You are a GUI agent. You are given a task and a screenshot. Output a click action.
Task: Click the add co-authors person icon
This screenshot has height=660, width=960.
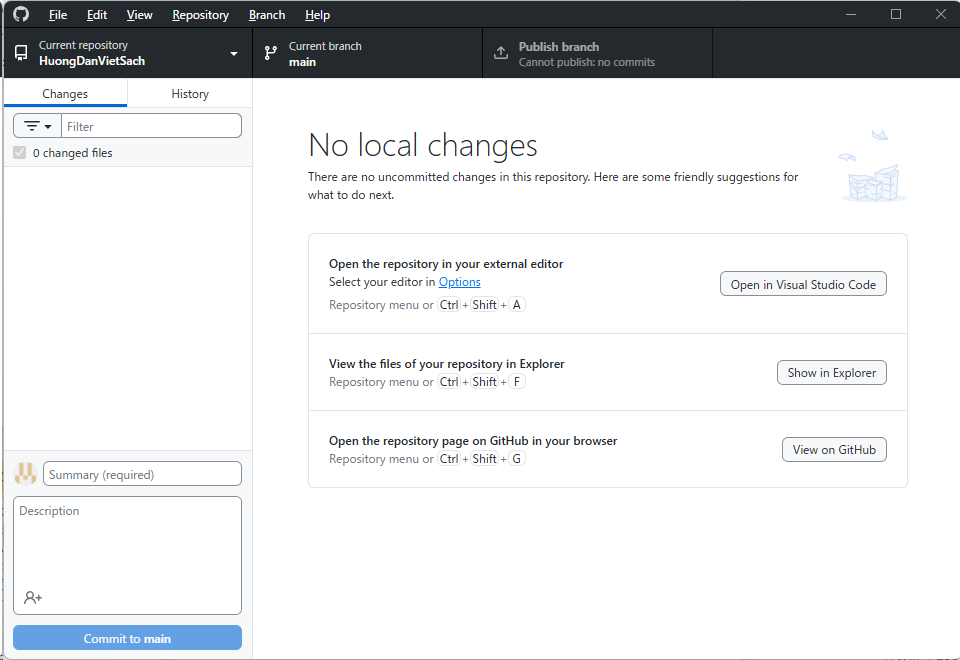click(32, 598)
